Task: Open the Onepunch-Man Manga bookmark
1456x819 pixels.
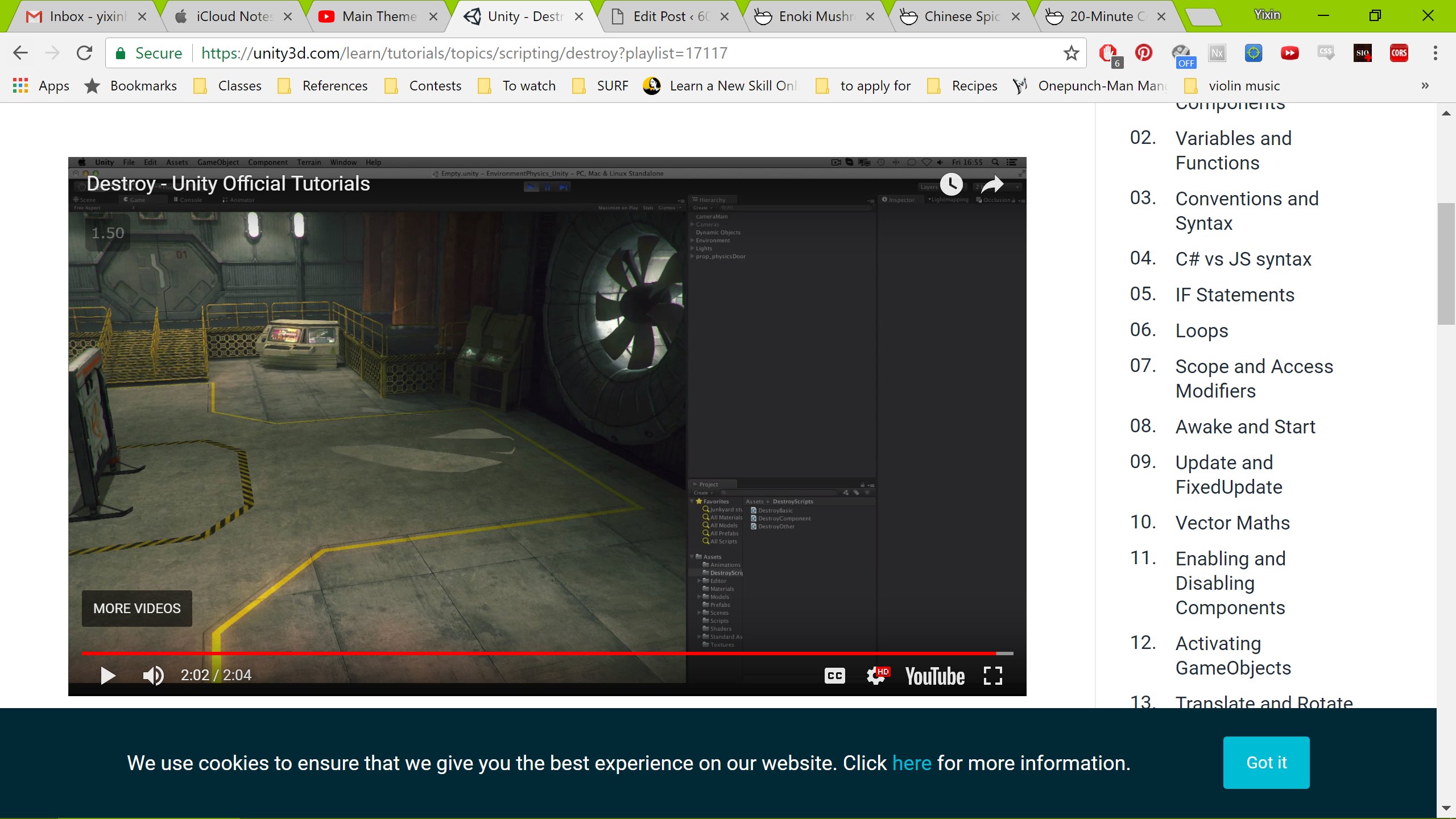Action: click(x=1090, y=86)
